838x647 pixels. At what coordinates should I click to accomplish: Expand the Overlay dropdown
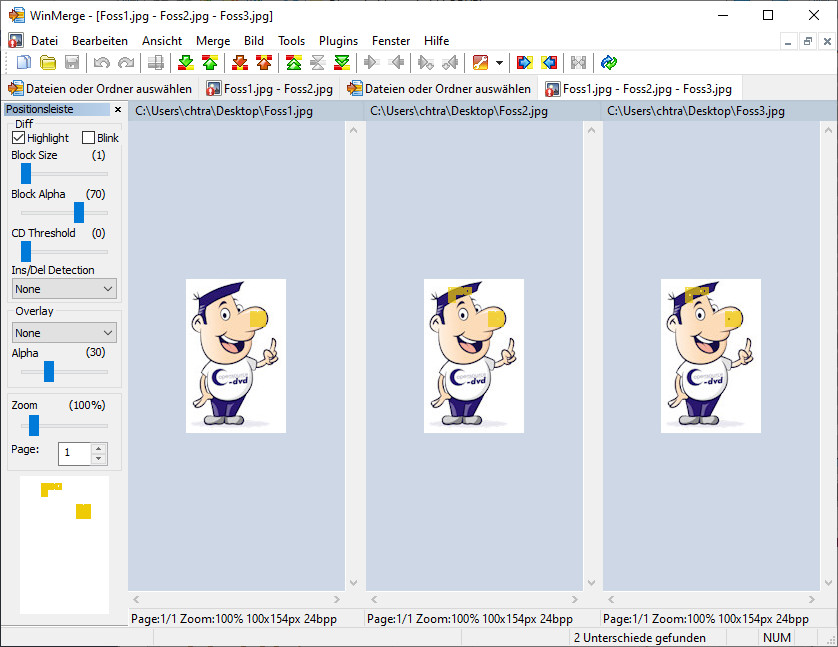coord(64,333)
